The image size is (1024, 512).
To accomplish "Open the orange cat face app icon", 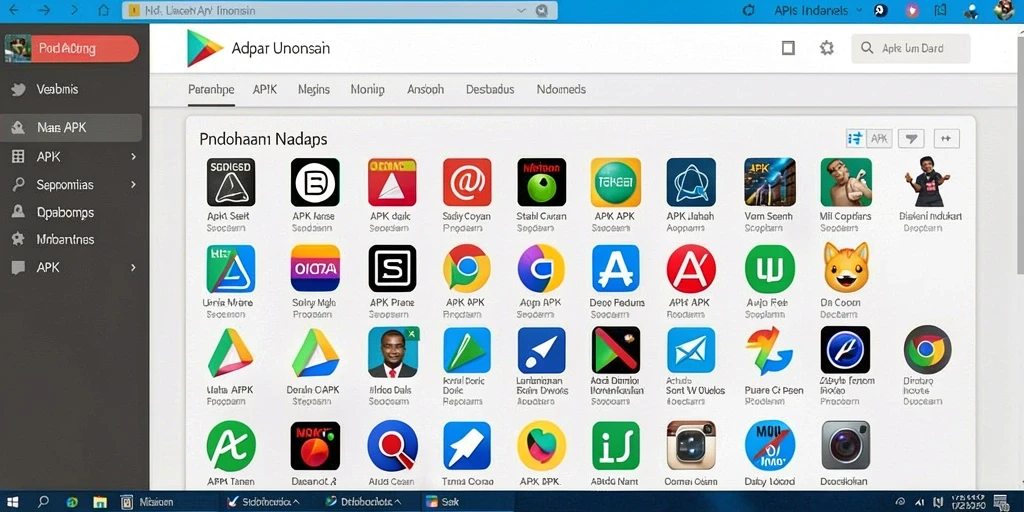I will click(846, 267).
